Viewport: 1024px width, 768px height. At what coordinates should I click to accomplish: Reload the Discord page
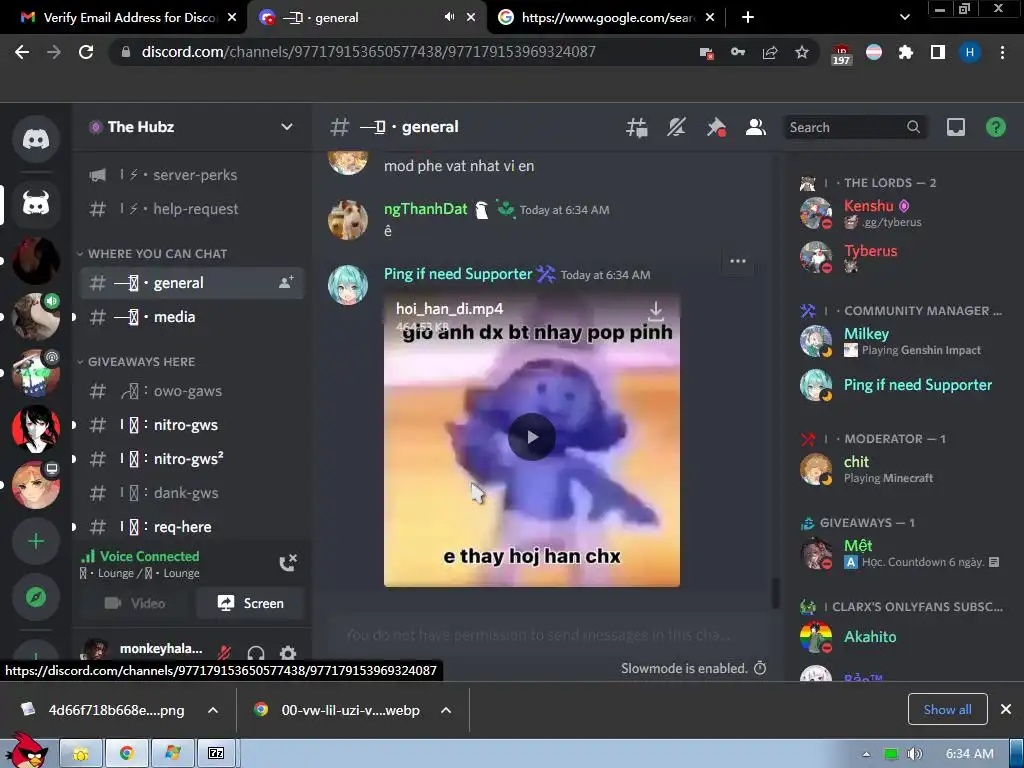coord(86,52)
